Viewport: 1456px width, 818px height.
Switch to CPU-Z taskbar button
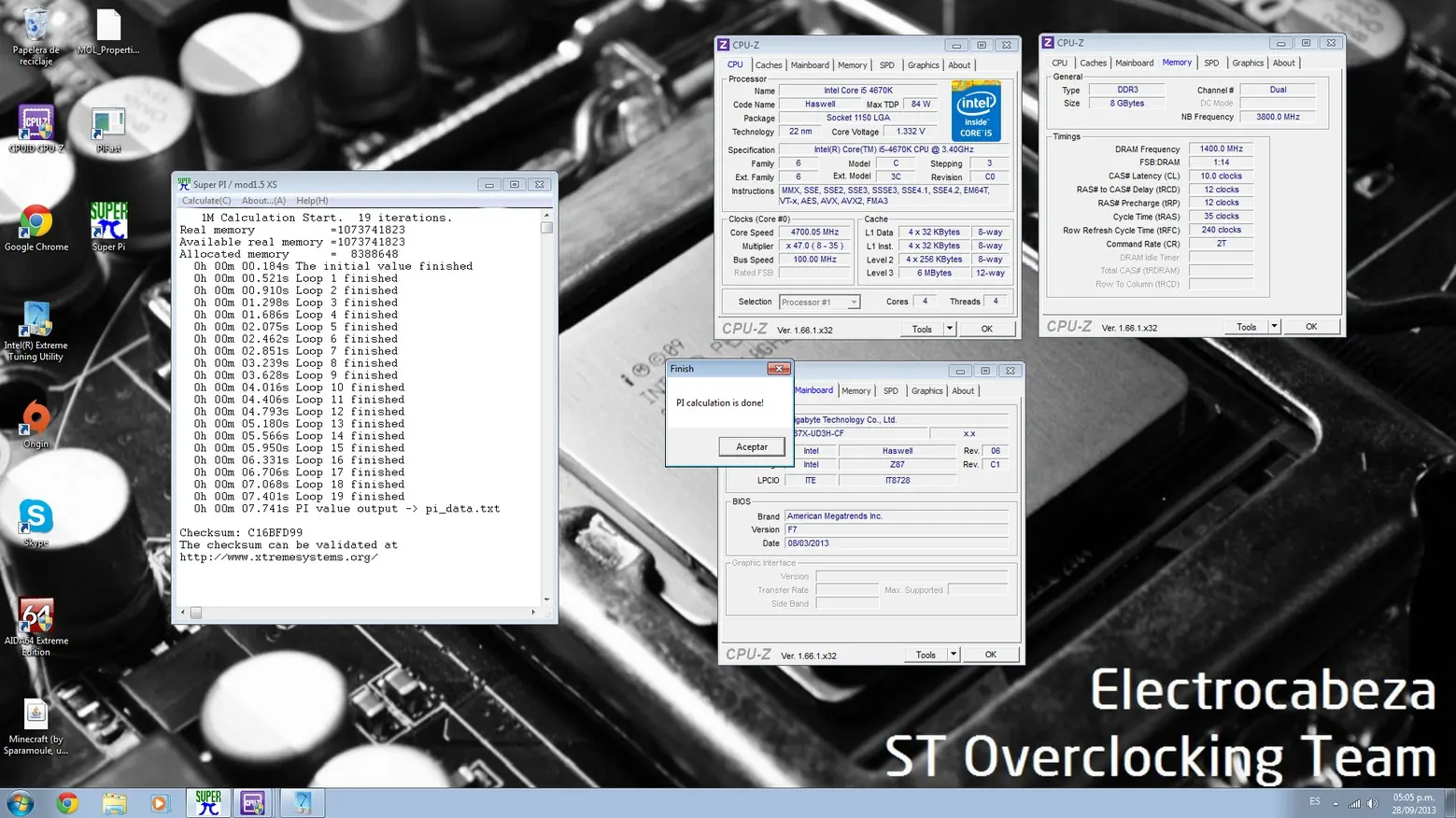coord(253,803)
